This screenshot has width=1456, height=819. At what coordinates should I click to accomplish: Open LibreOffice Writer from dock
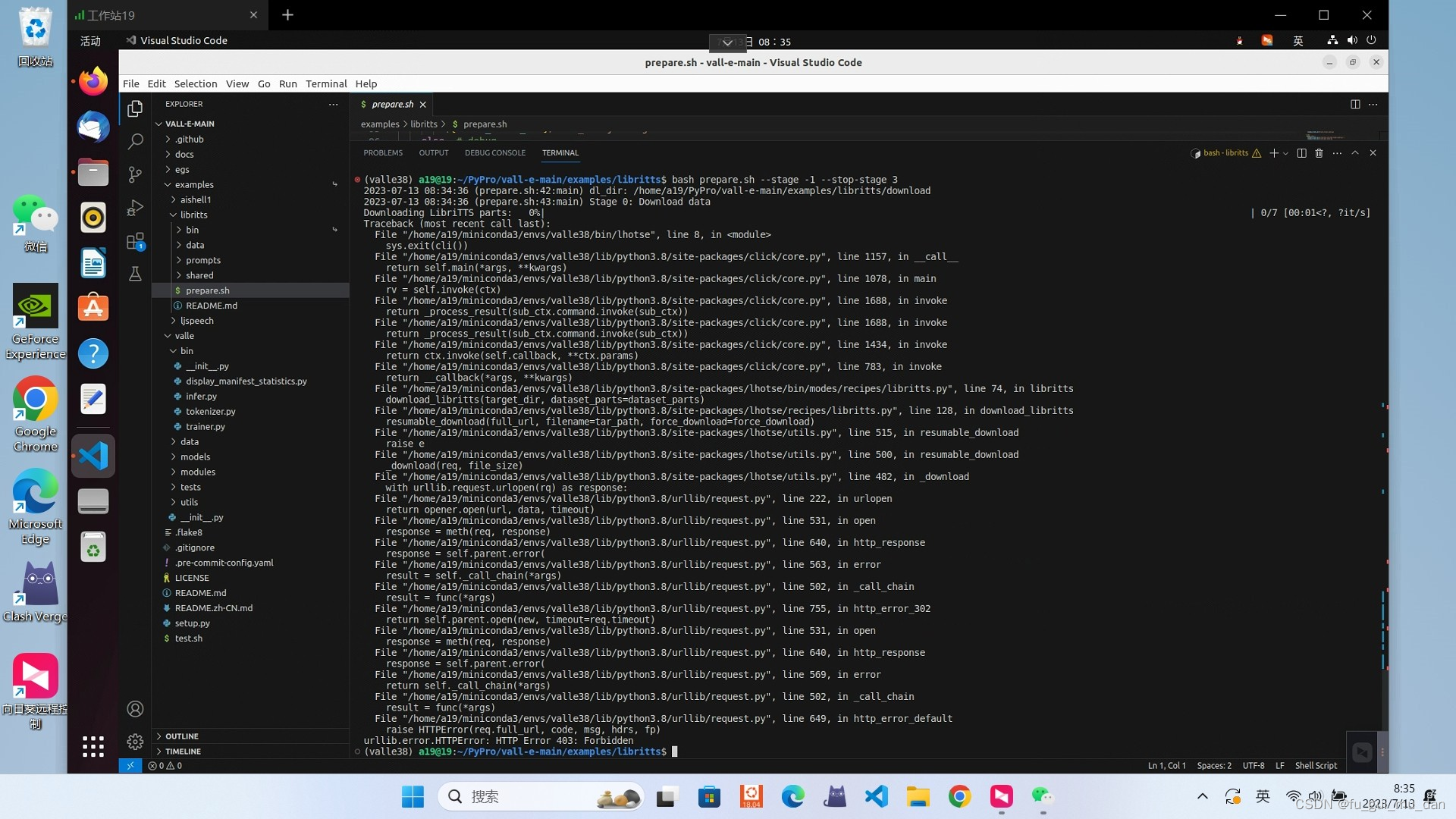coord(93,263)
